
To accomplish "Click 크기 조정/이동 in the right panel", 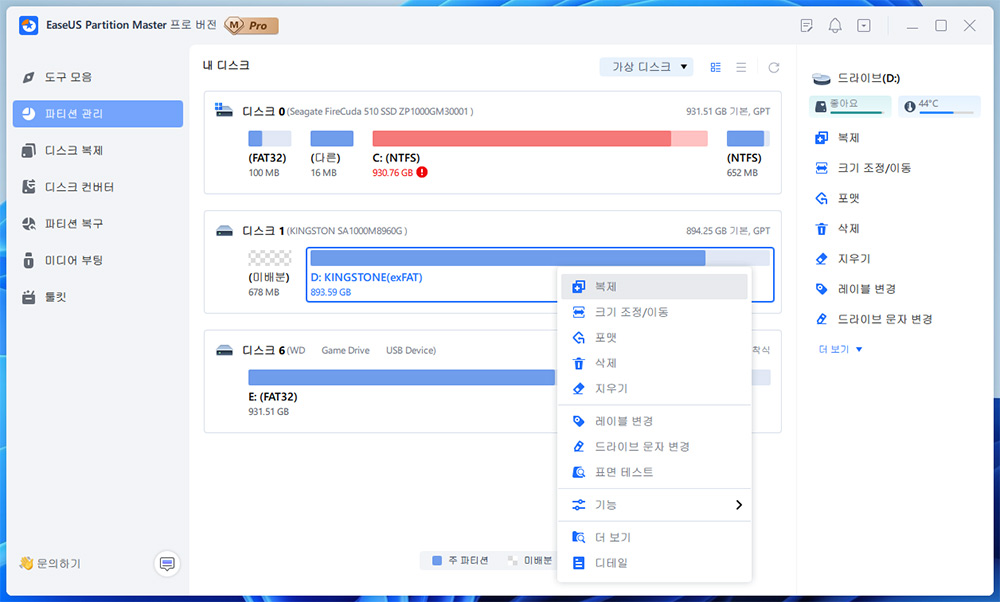I will point(863,168).
